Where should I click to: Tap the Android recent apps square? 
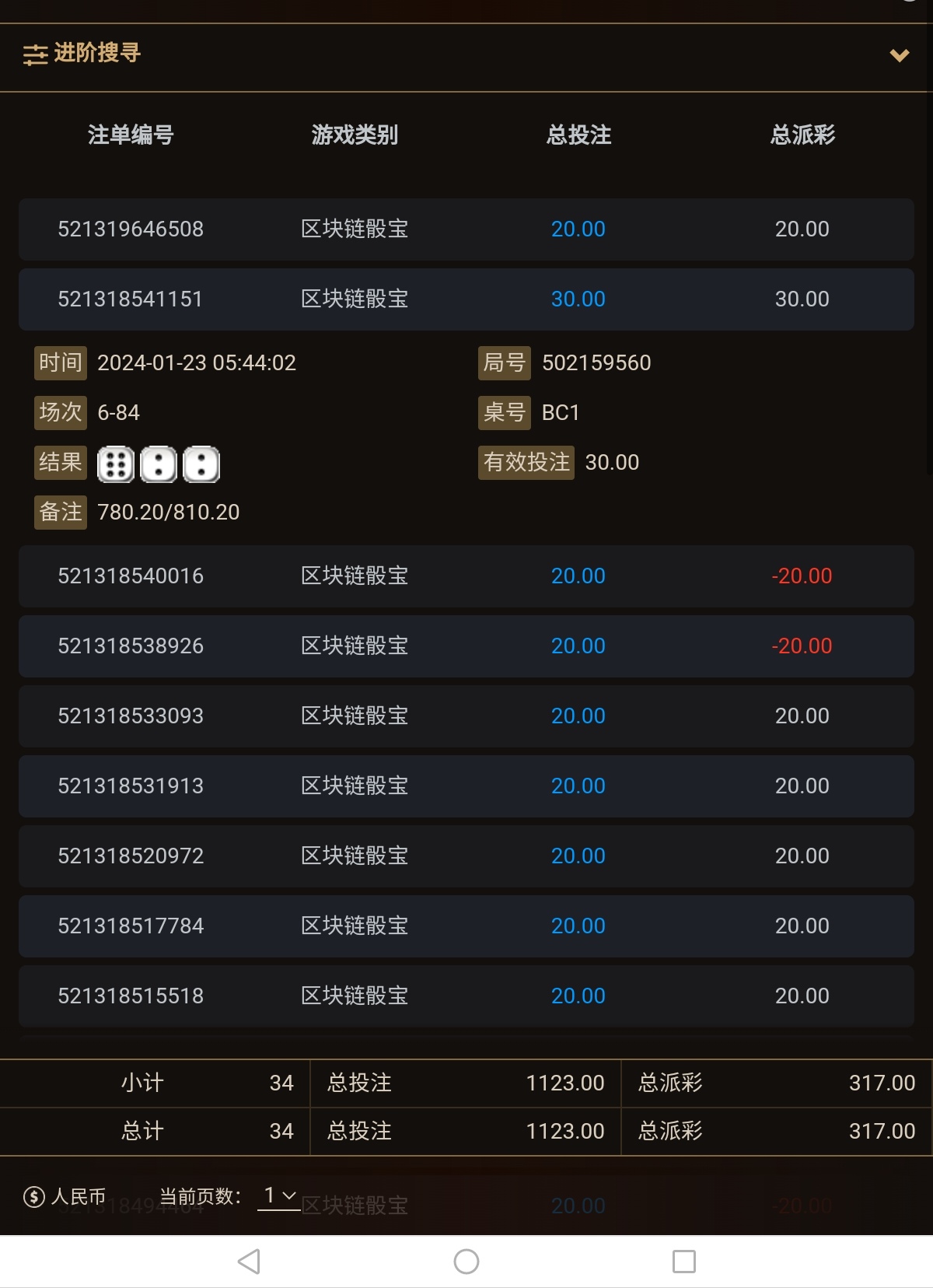pos(684,1261)
